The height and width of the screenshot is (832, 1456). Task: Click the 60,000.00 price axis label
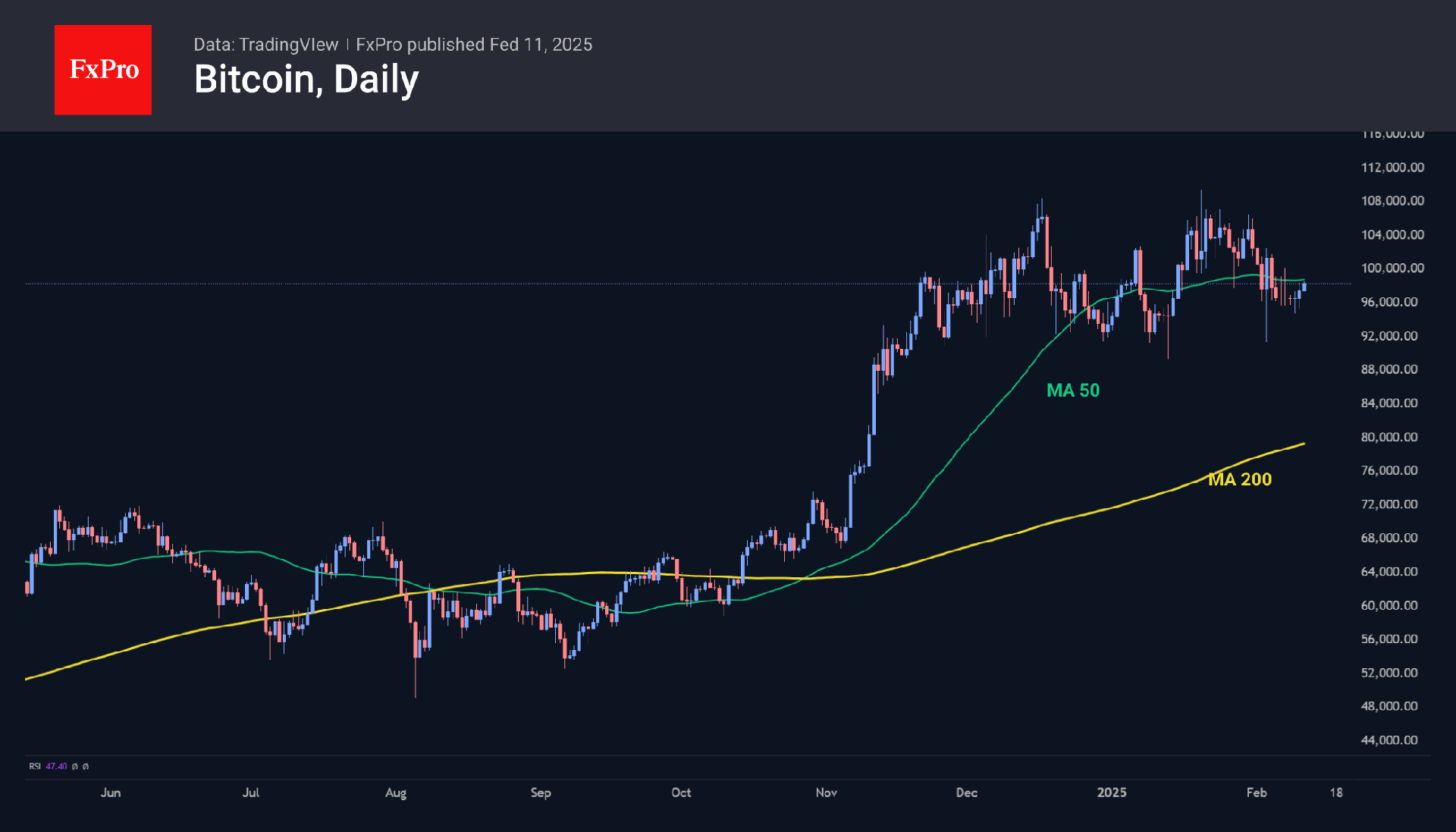1389,605
